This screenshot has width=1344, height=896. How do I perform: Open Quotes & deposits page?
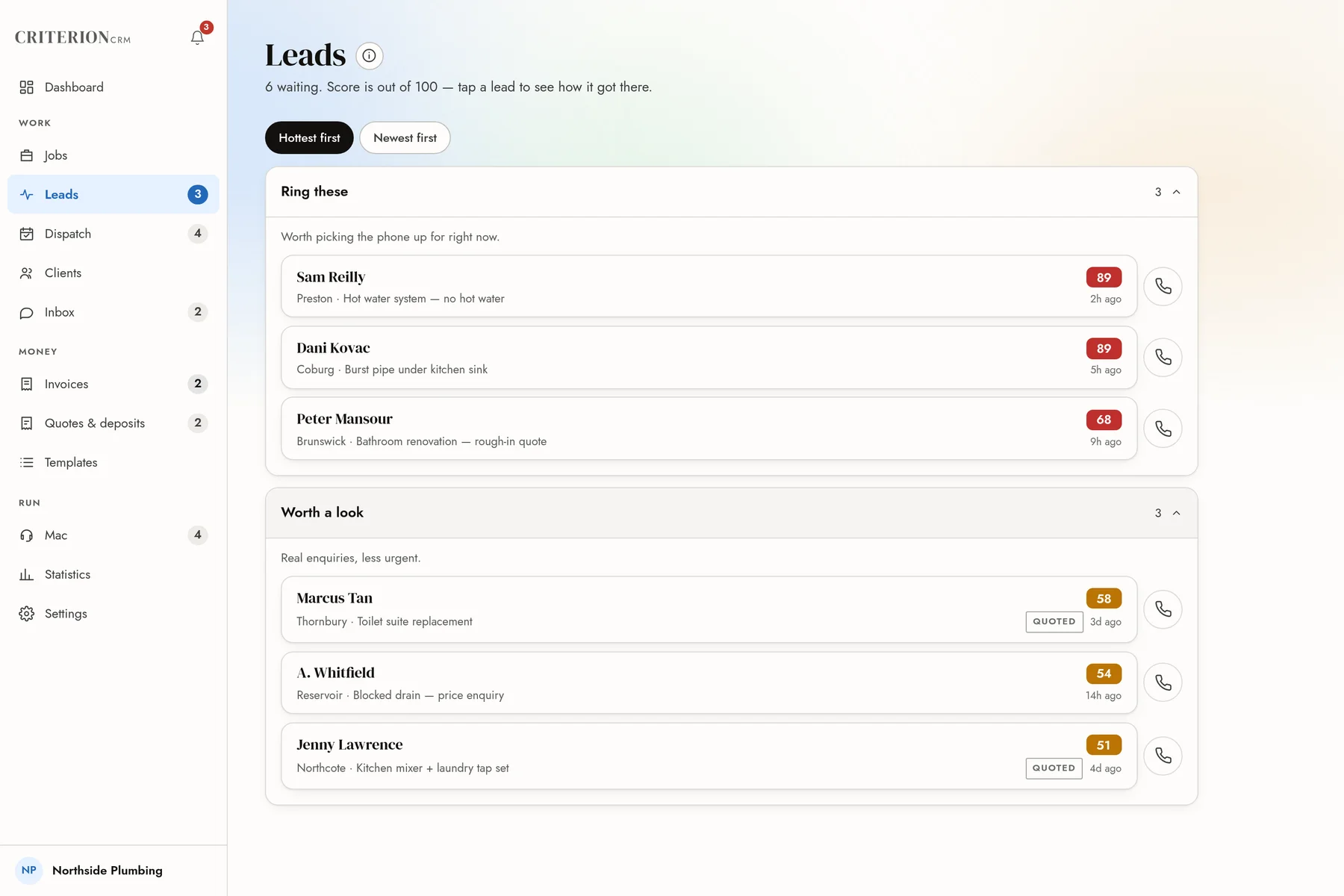click(x=113, y=423)
